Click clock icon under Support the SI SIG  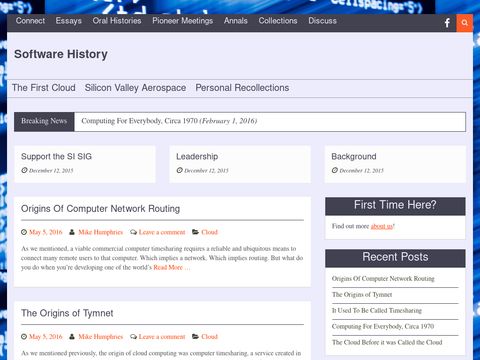coord(24,170)
